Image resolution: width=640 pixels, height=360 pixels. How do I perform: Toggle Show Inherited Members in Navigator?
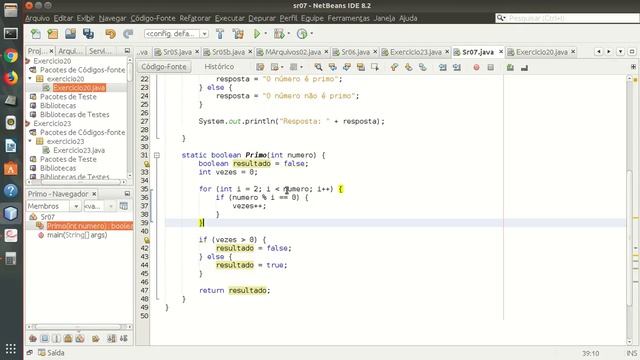pos(33,338)
